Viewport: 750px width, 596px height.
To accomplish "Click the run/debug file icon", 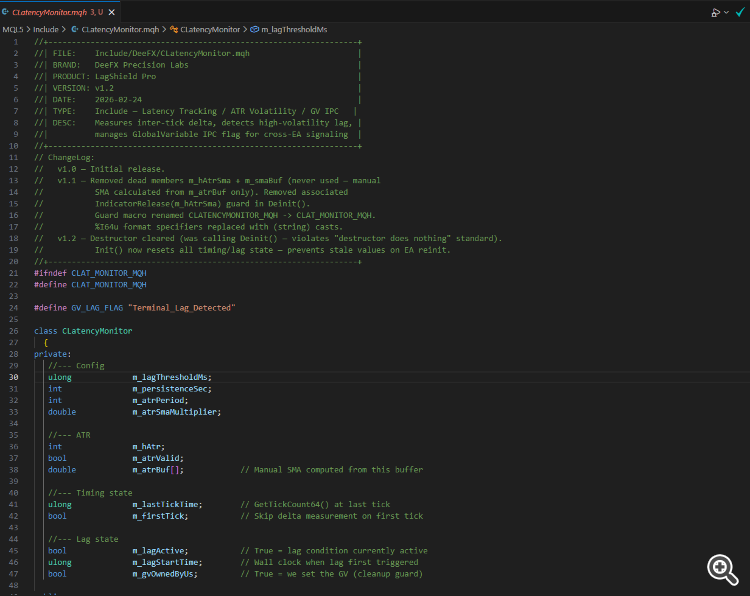I will tap(714, 13).
